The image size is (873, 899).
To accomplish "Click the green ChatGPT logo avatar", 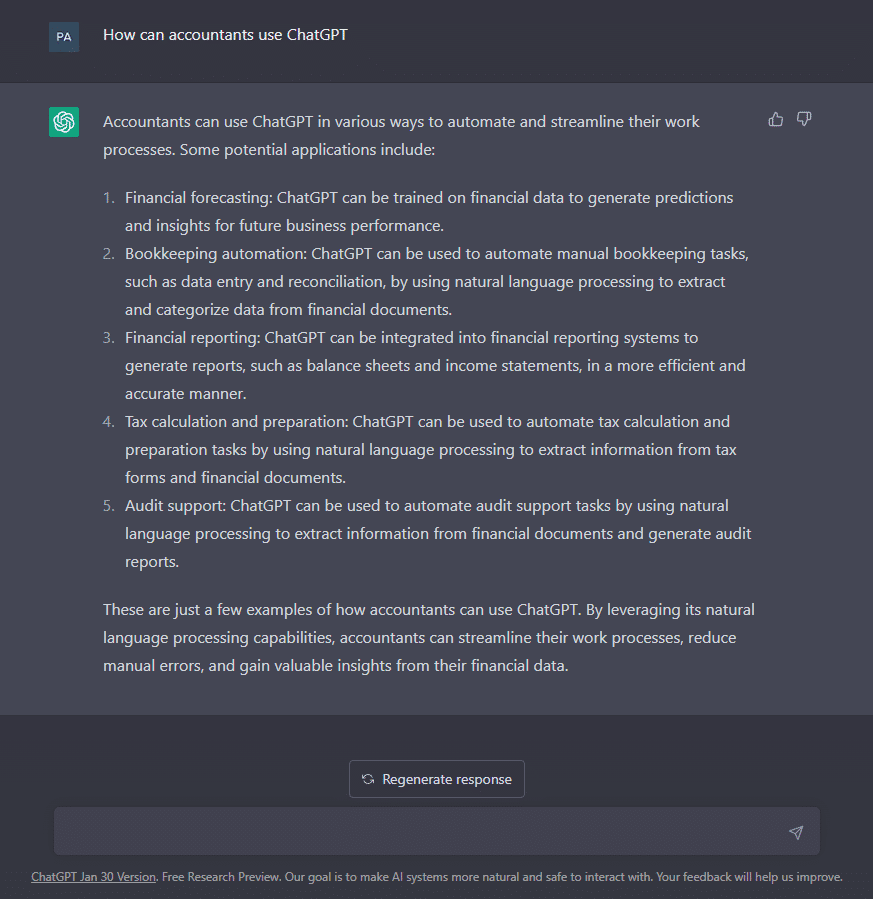I will [x=64, y=122].
